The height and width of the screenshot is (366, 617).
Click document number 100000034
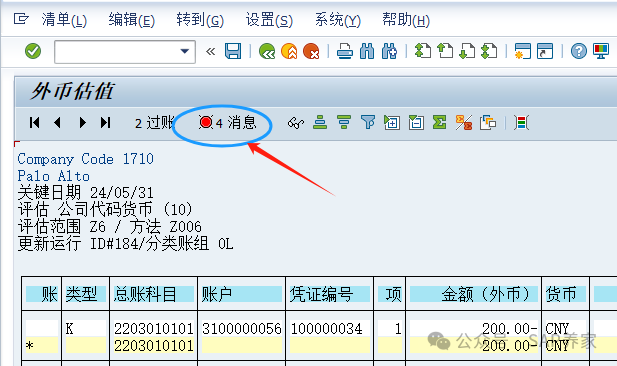pyautogui.click(x=326, y=329)
